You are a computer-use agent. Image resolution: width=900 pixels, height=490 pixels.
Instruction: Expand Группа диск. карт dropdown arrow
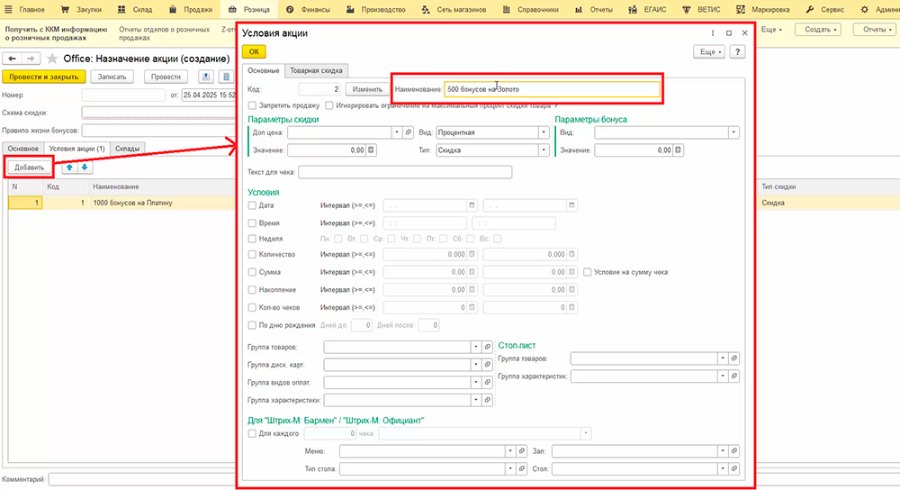point(476,365)
